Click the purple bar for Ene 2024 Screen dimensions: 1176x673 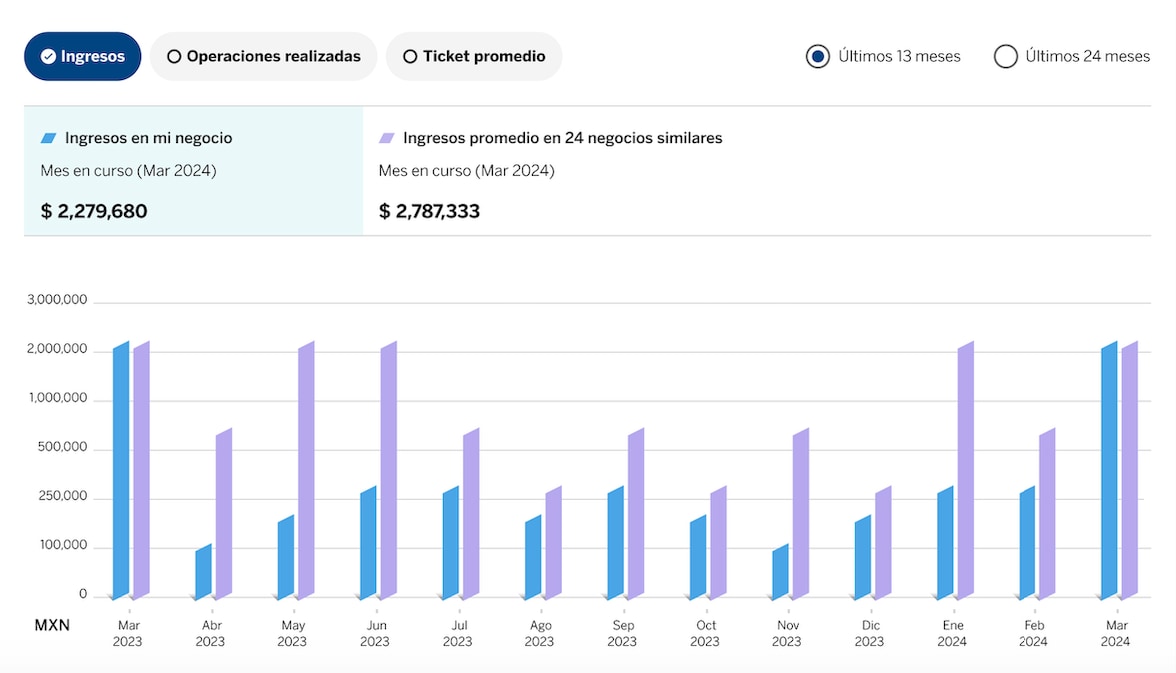[965, 470]
